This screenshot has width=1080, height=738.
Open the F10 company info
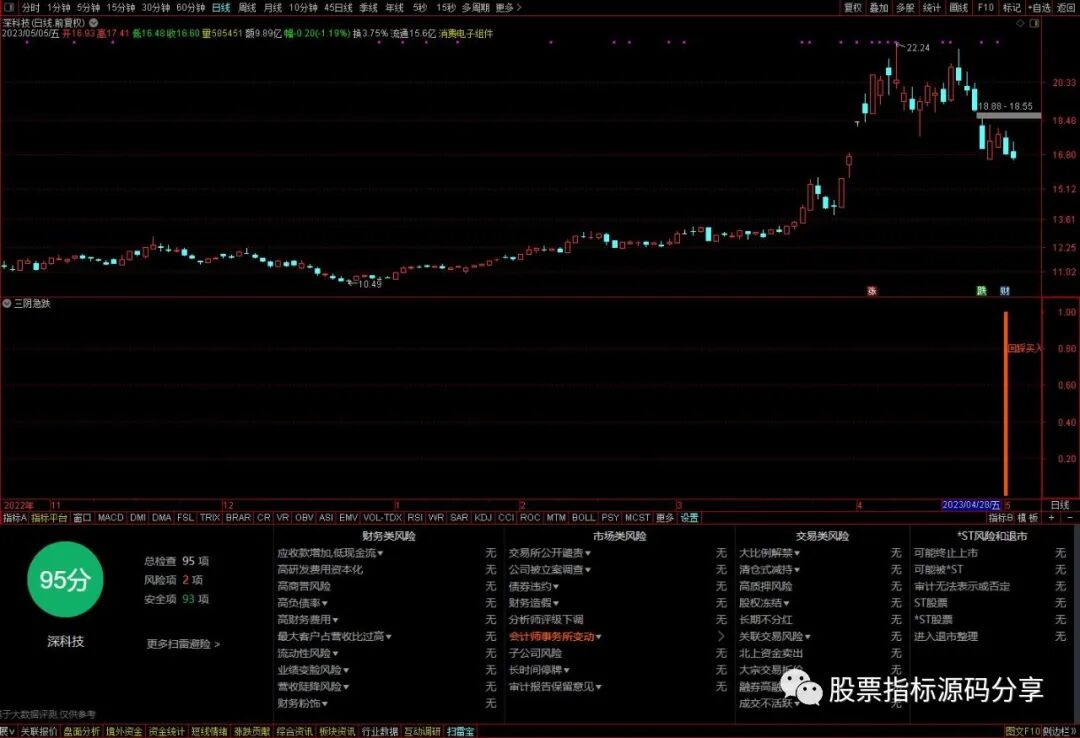coord(986,8)
